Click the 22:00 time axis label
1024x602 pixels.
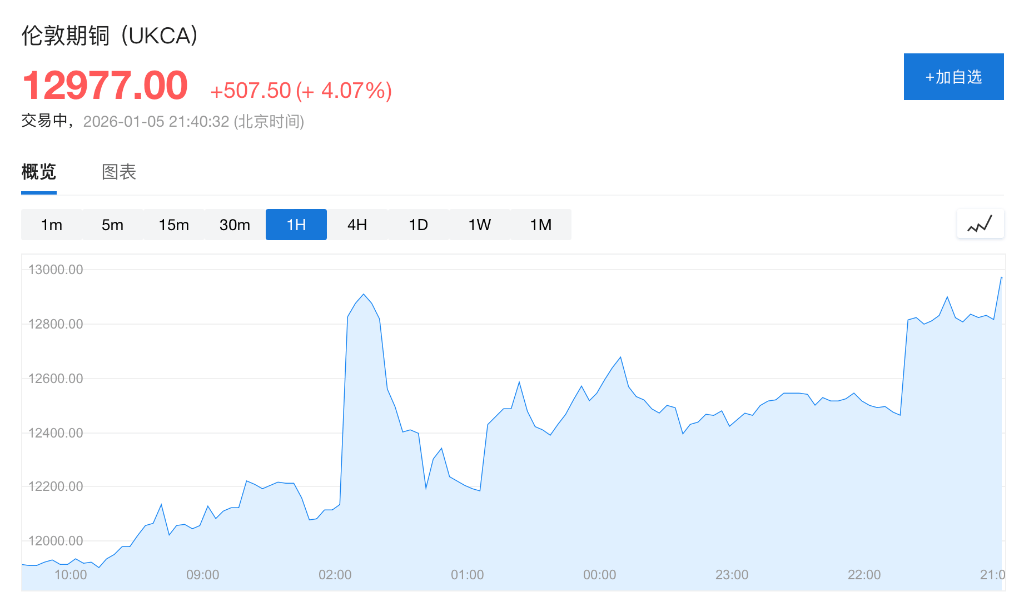tap(864, 575)
